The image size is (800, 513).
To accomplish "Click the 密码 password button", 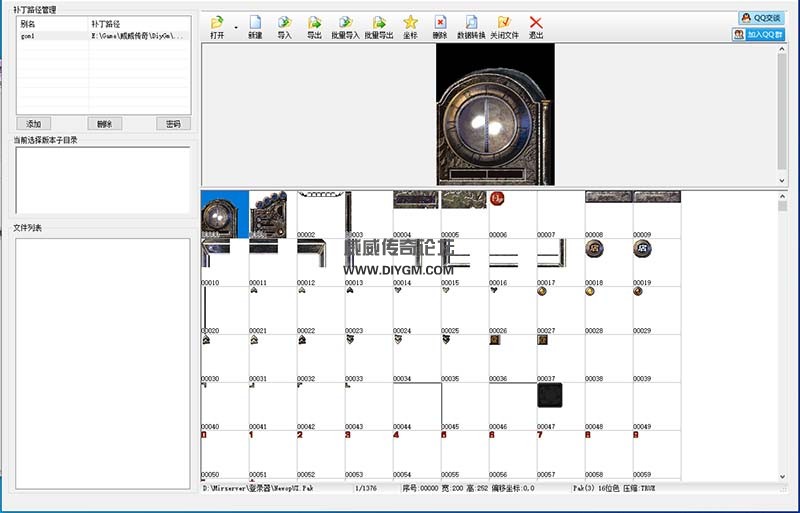I will pos(173,124).
